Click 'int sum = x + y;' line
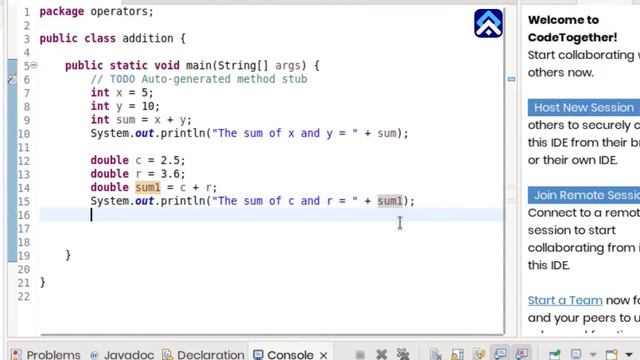This screenshot has width=640, height=360. click(141, 120)
